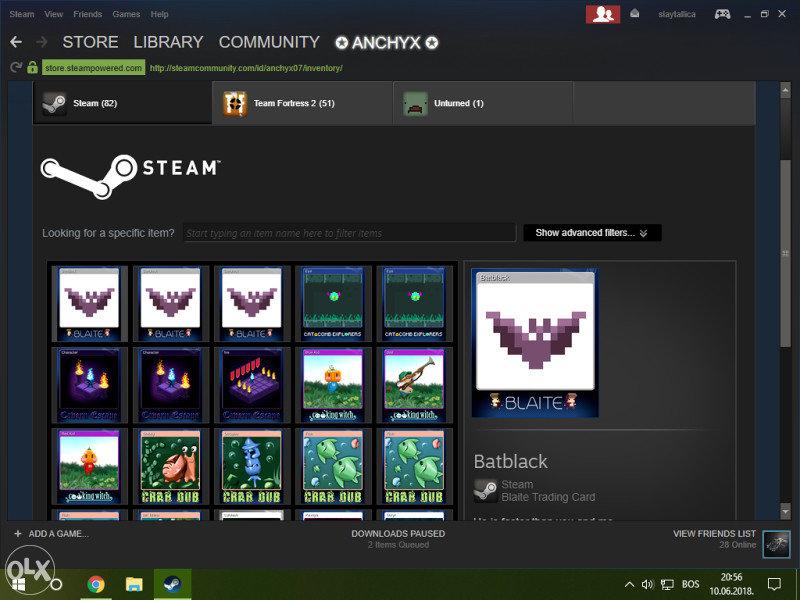The height and width of the screenshot is (600, 800).
Task: Click the small Steam icon under Batblack
Action: click(x=485, y=490)
